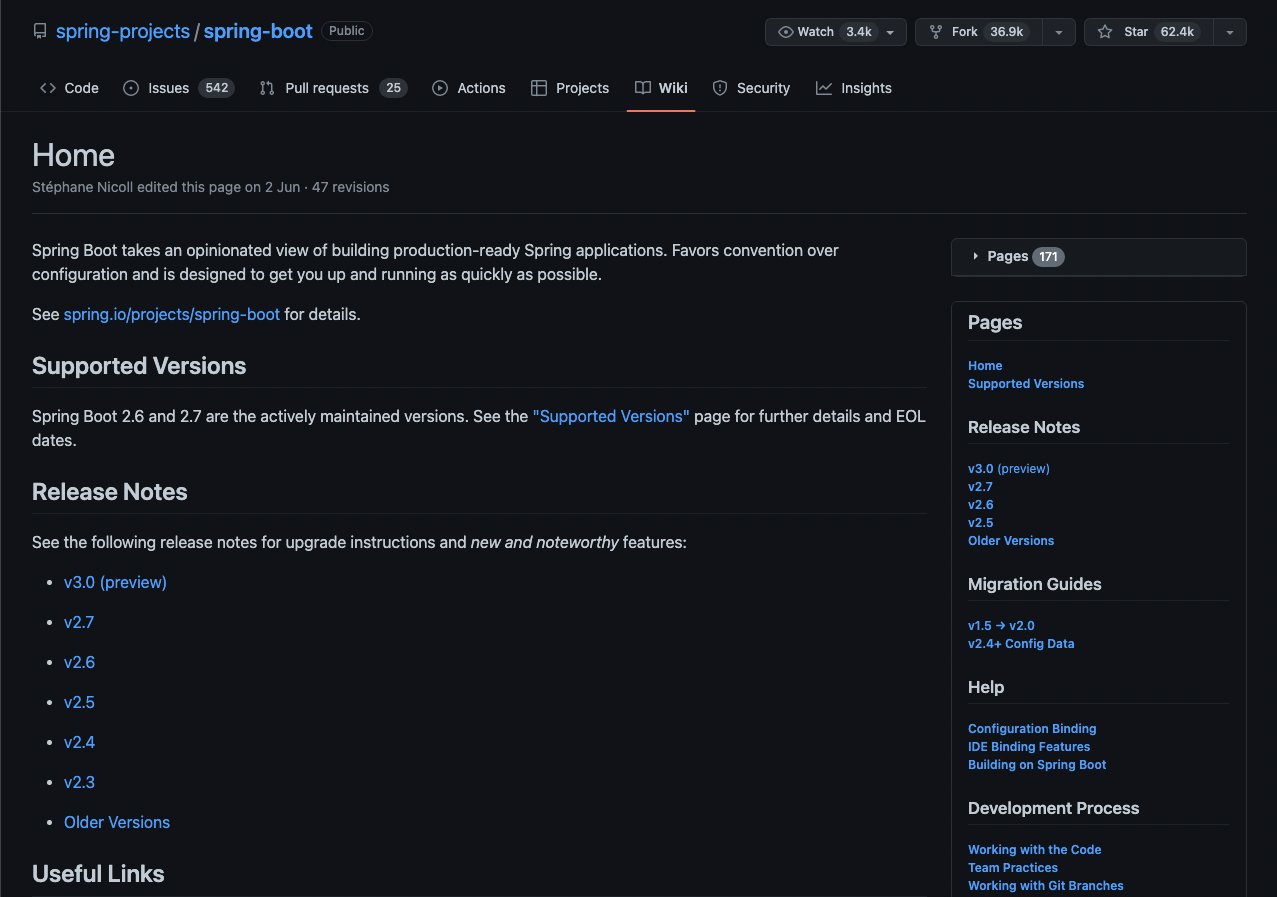
Task: Click the Star 62.4k button
Action: (x=1149, y=32)
